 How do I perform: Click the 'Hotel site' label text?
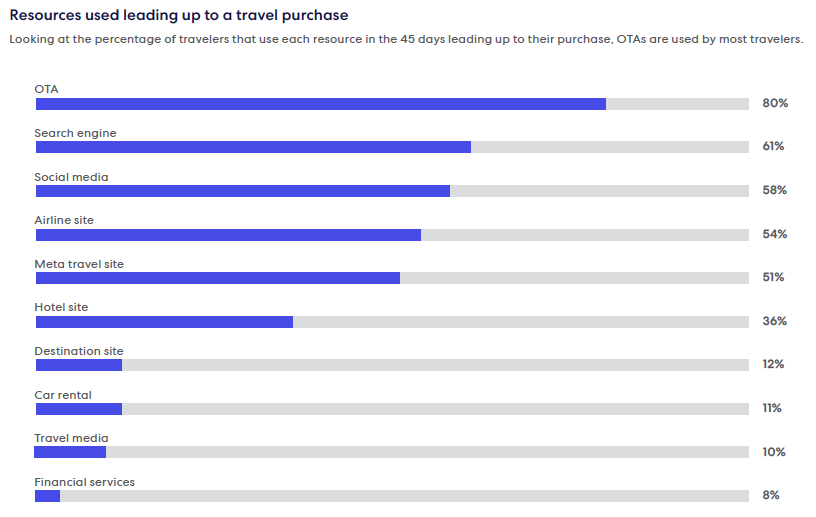tap(61, 307)
